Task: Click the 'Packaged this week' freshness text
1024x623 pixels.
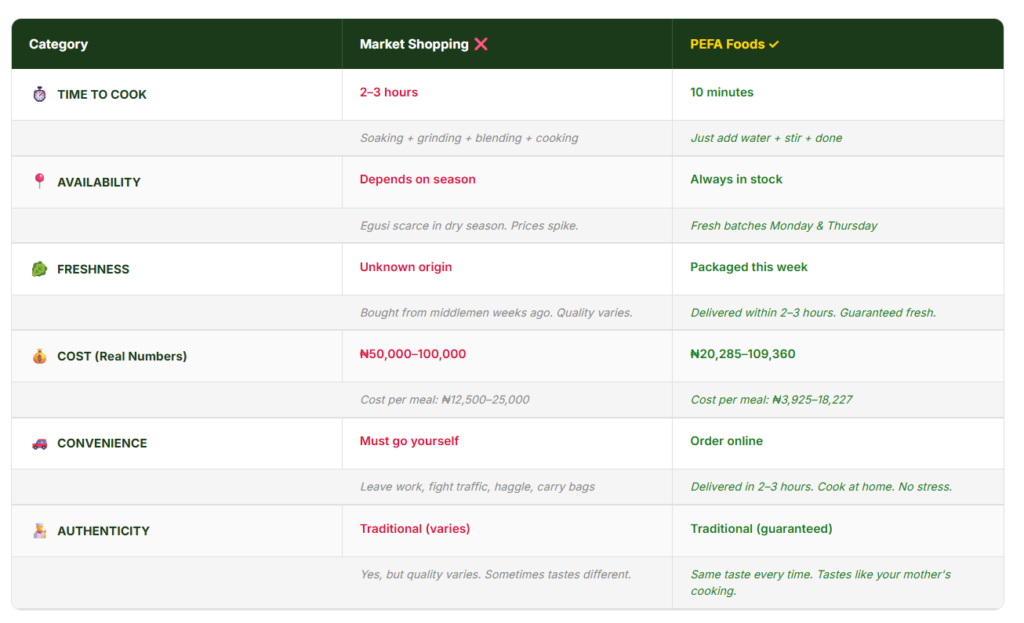Action: pyautogui.click(x=749, y=267)
